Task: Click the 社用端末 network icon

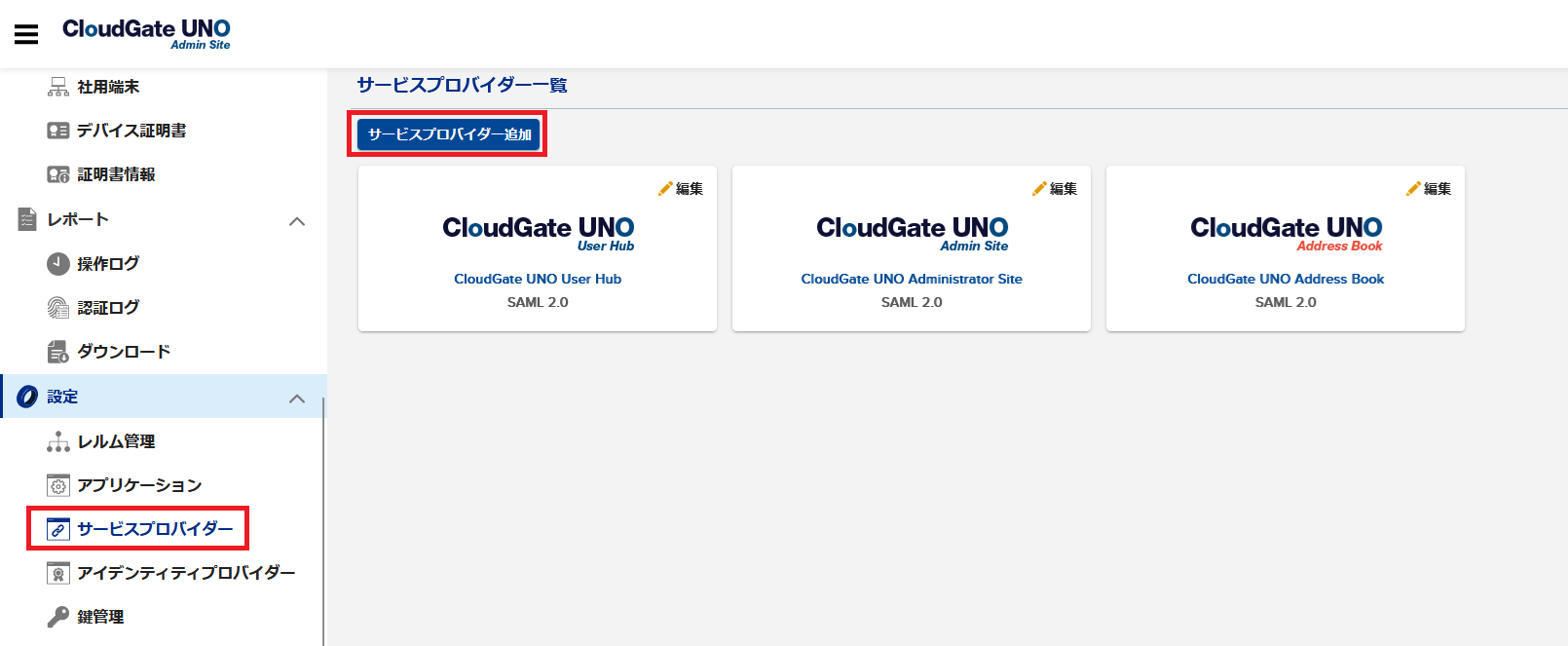Action: point(58,87)
